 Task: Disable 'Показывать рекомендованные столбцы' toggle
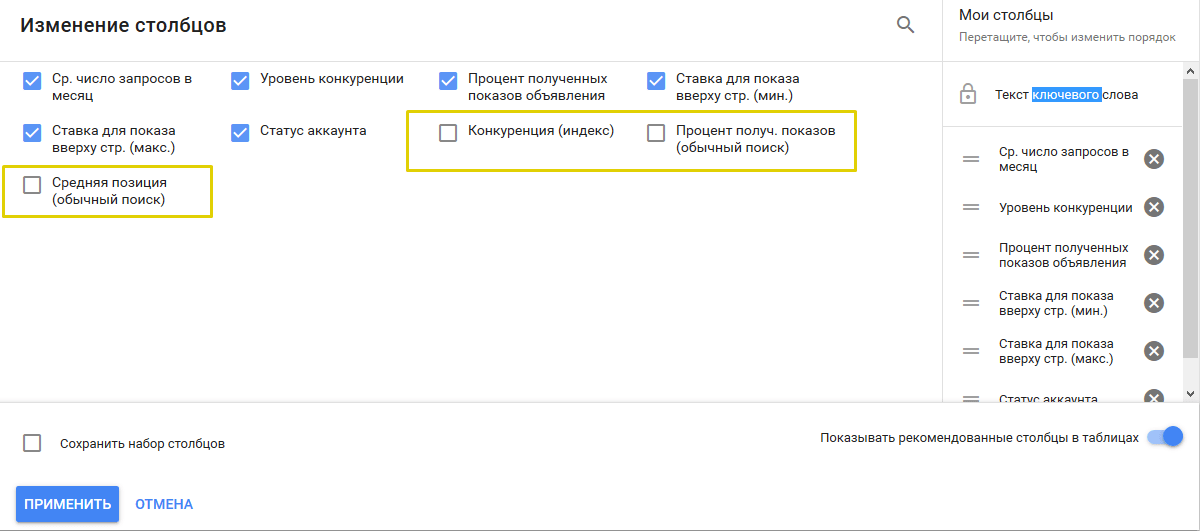[1165, 437]
